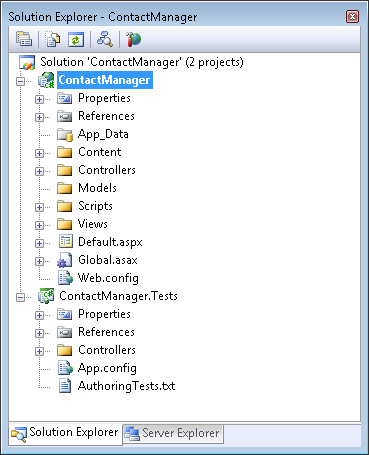Viewport: 369px width, 455px height.
Task: Expand References under ContactManager.Tests
Action: [x=39, y=333]
